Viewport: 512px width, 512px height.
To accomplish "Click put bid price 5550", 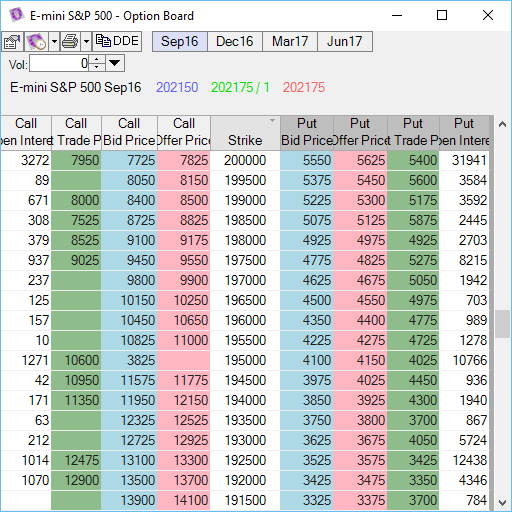I will (x=307, y=161).
